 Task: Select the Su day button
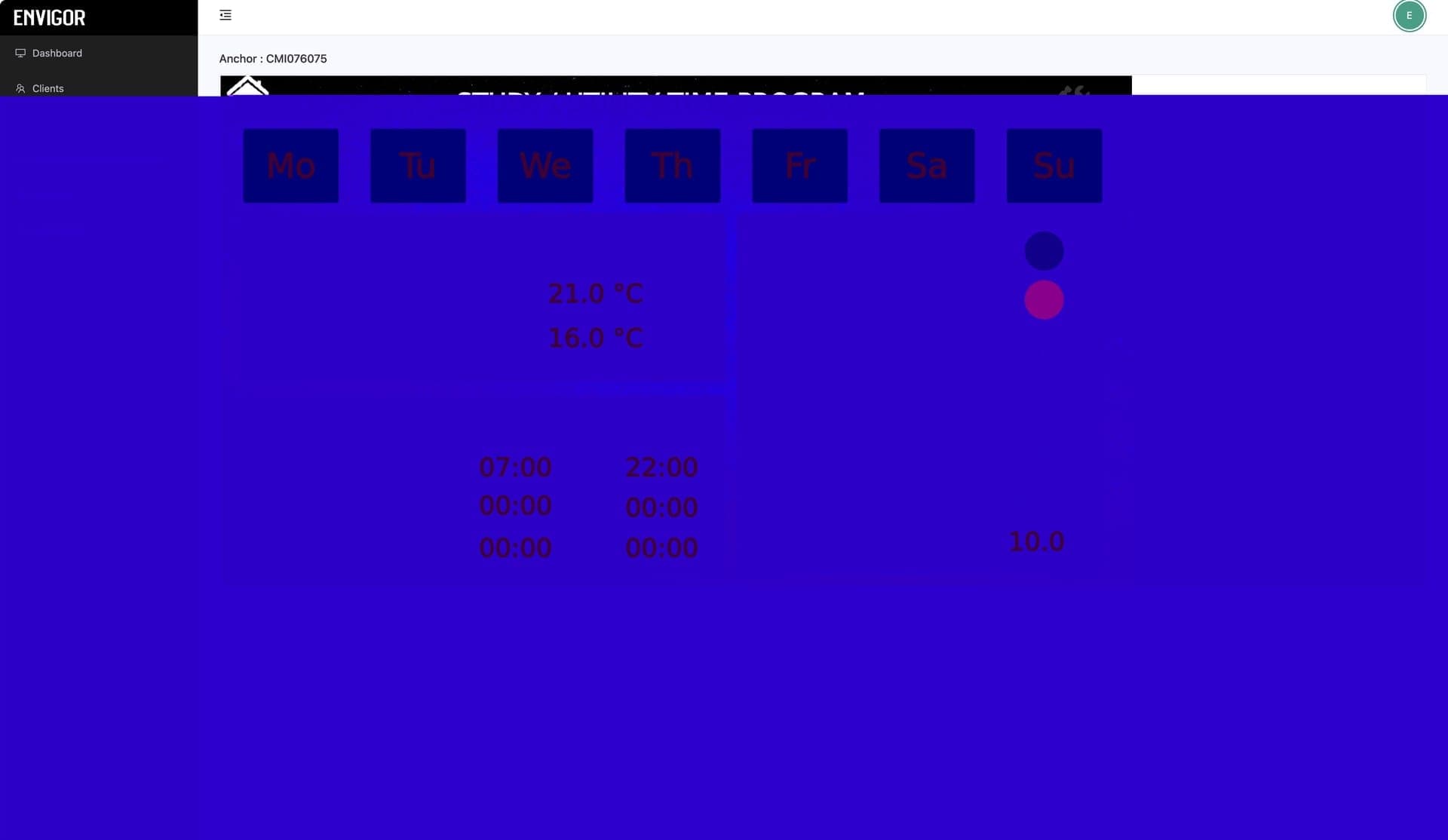tap(1054, 165)
